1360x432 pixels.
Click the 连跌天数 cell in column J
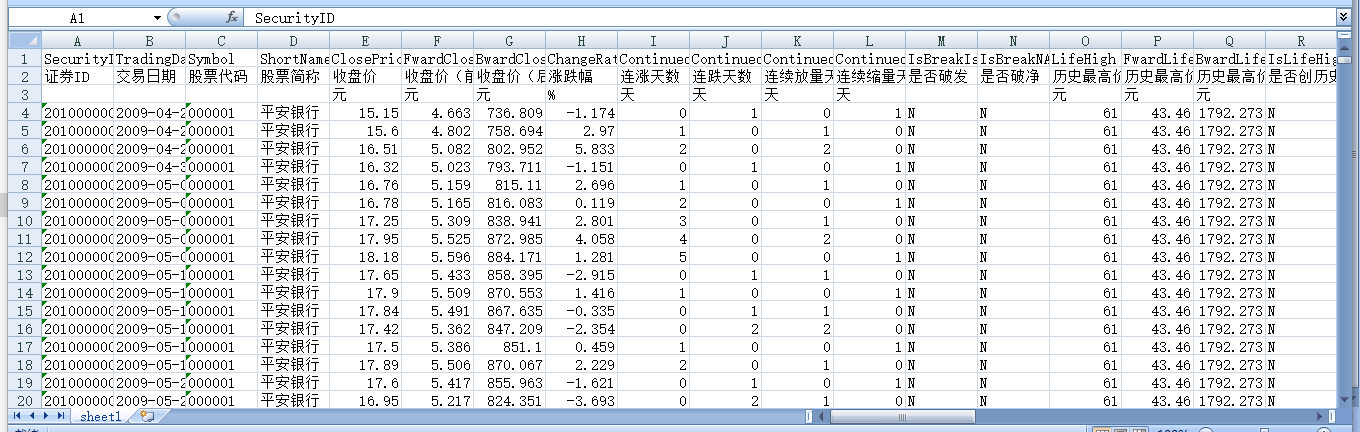(x=725, y=77)
